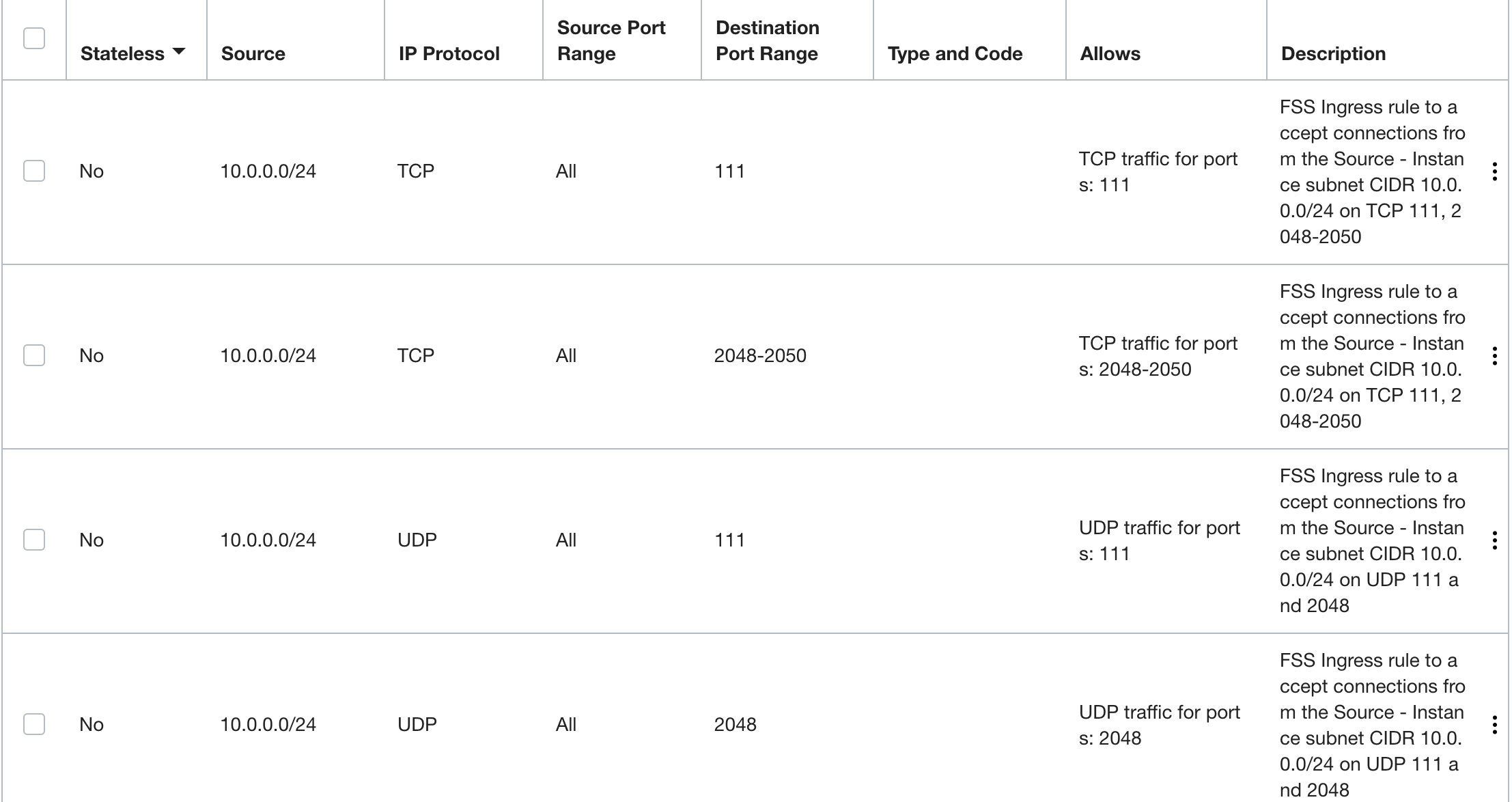Check the UDP port 111 rule row
Viewport: 1512px width, 802px height.
[33, 540]
